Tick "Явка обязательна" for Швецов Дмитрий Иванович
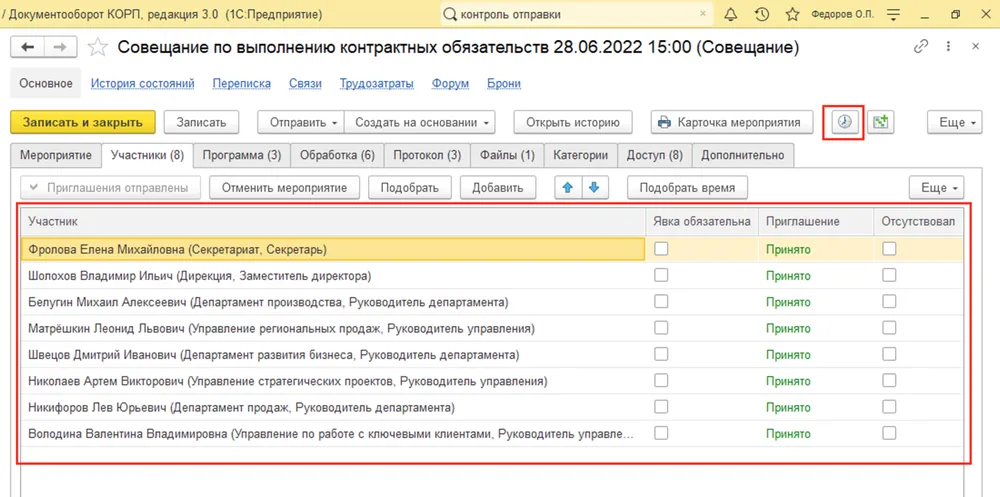1000x497 pixels. (661, 353)
